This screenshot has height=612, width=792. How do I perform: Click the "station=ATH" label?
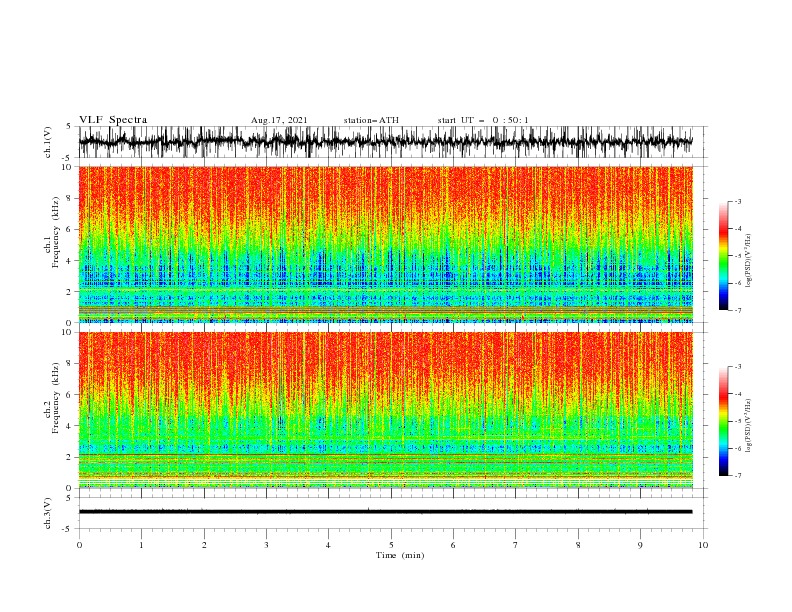pyautogui.click(x=371, y=120)
